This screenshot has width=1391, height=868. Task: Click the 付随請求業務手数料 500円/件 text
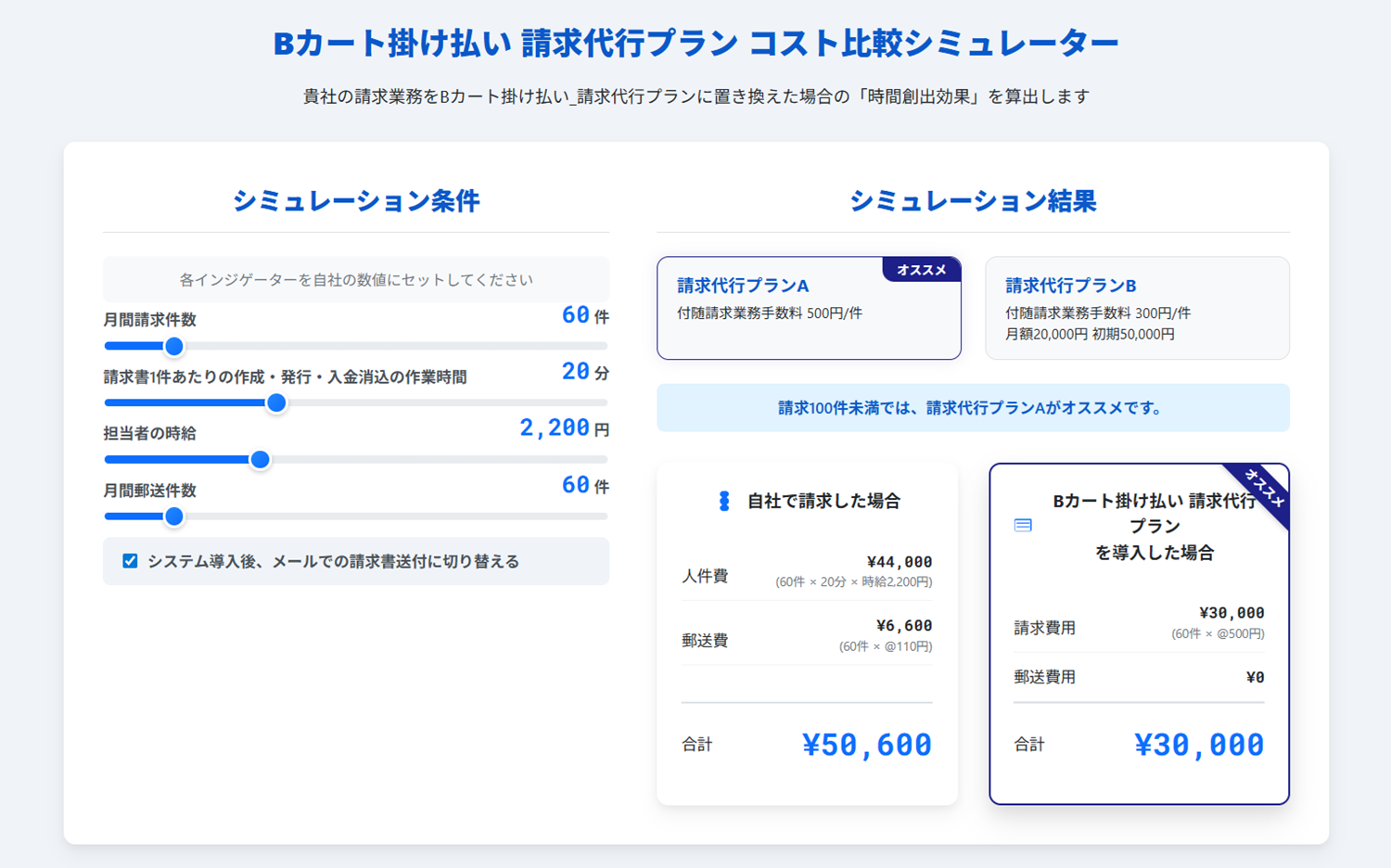(770, 313)
